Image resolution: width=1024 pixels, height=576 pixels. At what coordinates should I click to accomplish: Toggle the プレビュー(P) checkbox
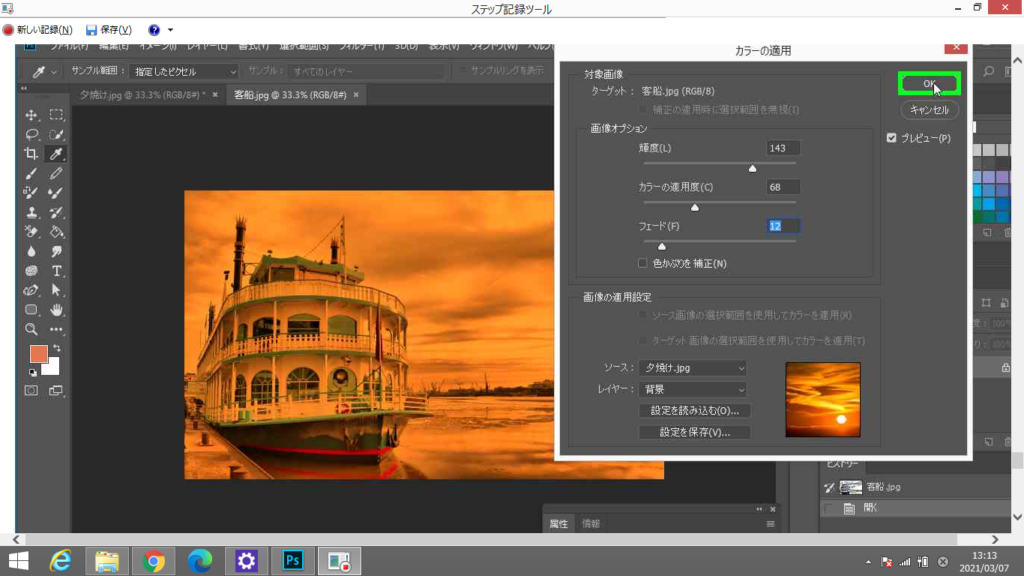(891, 138)
